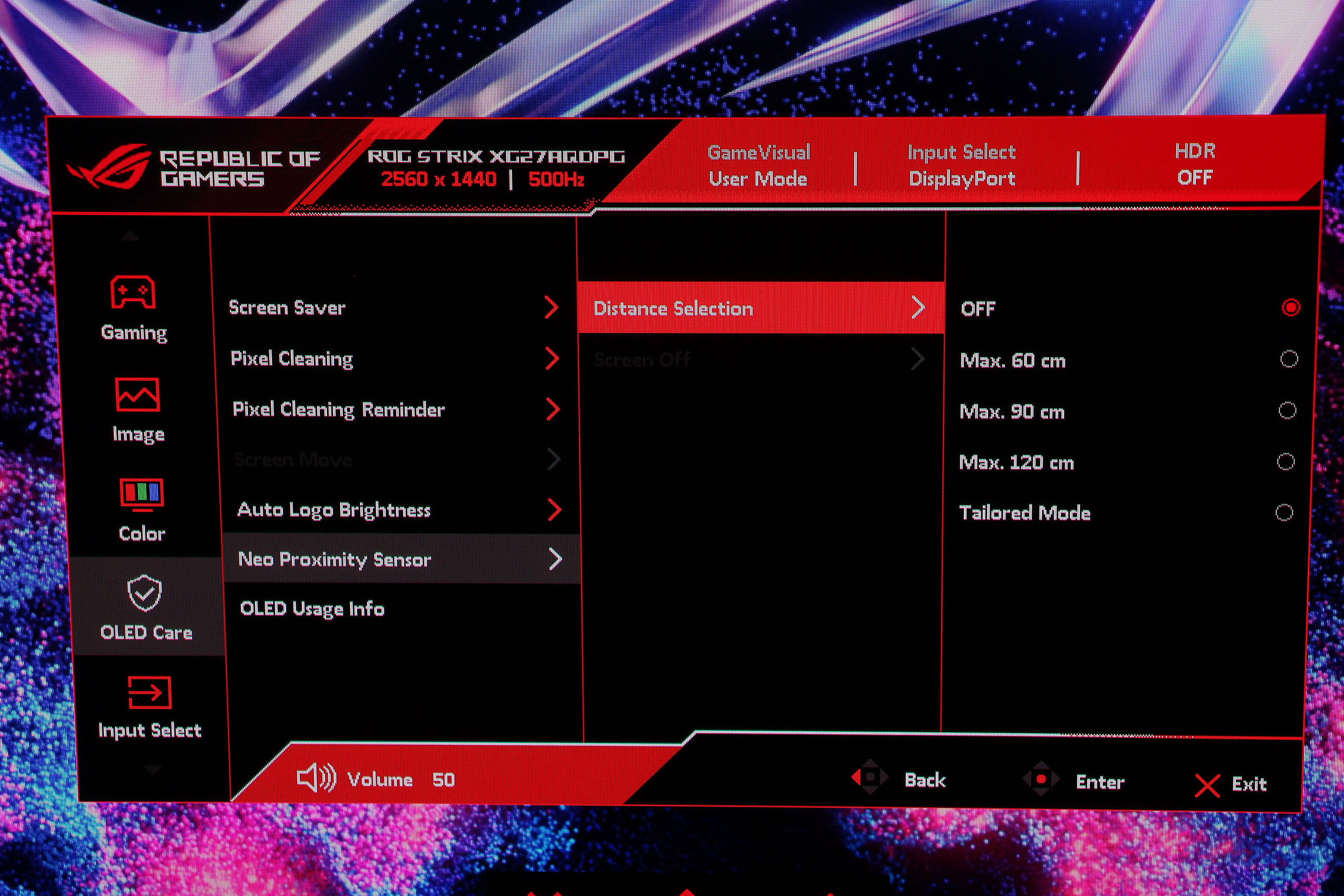Click the Enter button label
1344x896 pixels.
pyautogui.click(x=1099, y=782)
